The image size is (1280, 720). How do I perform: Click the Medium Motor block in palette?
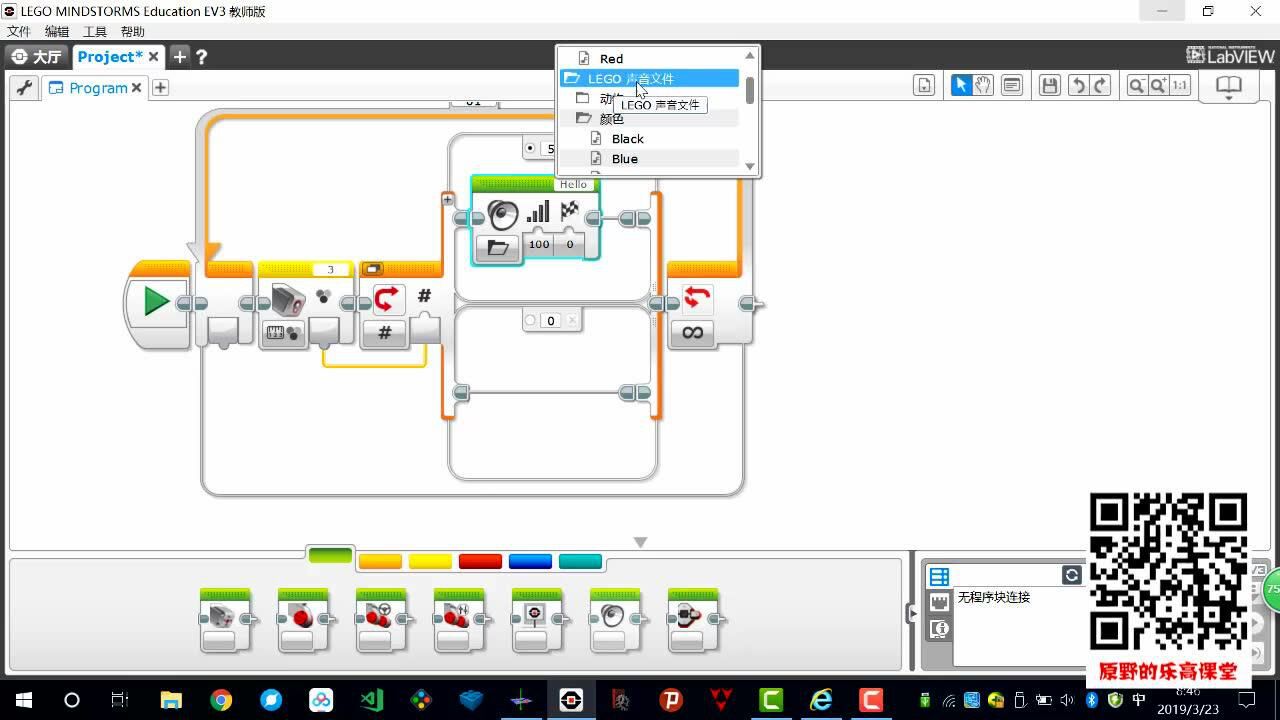tap(225, 618)
